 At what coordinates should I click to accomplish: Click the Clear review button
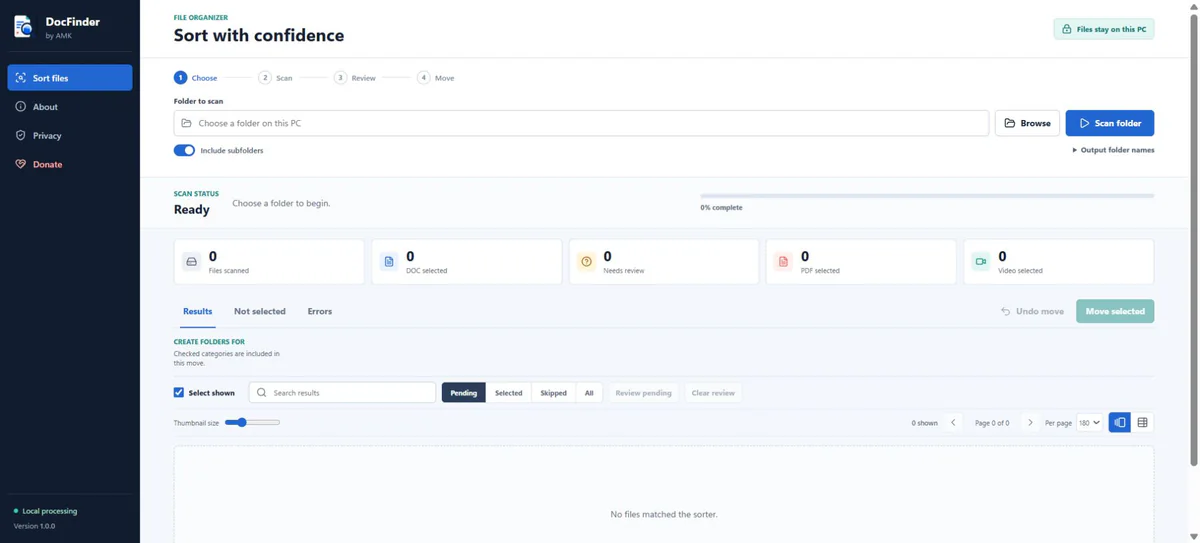tap(713, 393)
